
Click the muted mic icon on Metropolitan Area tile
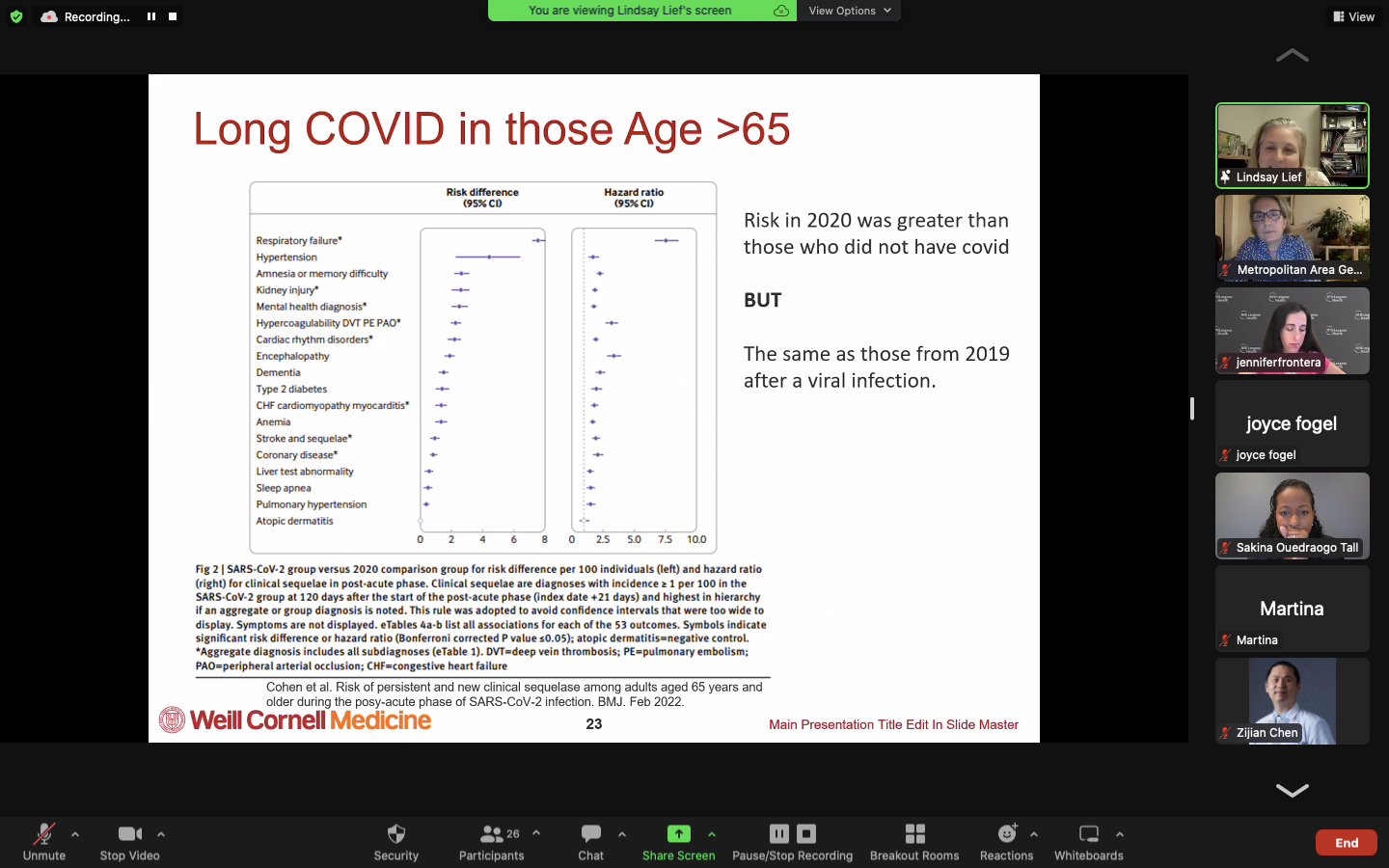tap(1225, 270)
